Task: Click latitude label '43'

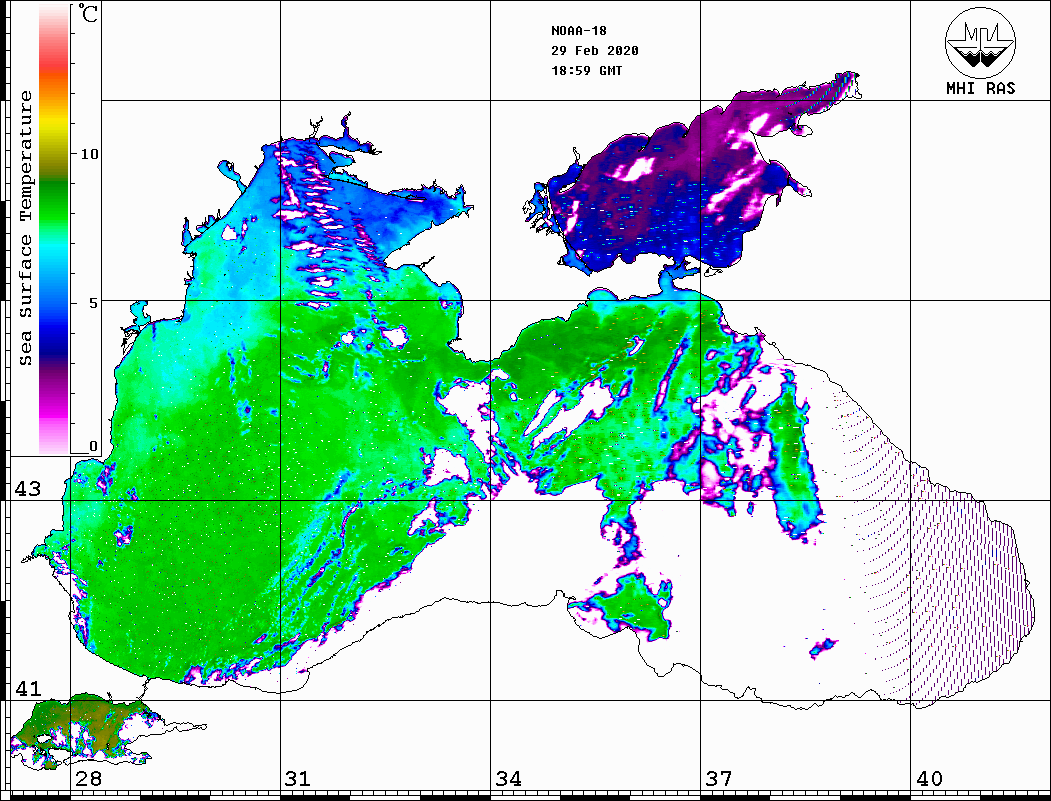Action: point(28,489)
